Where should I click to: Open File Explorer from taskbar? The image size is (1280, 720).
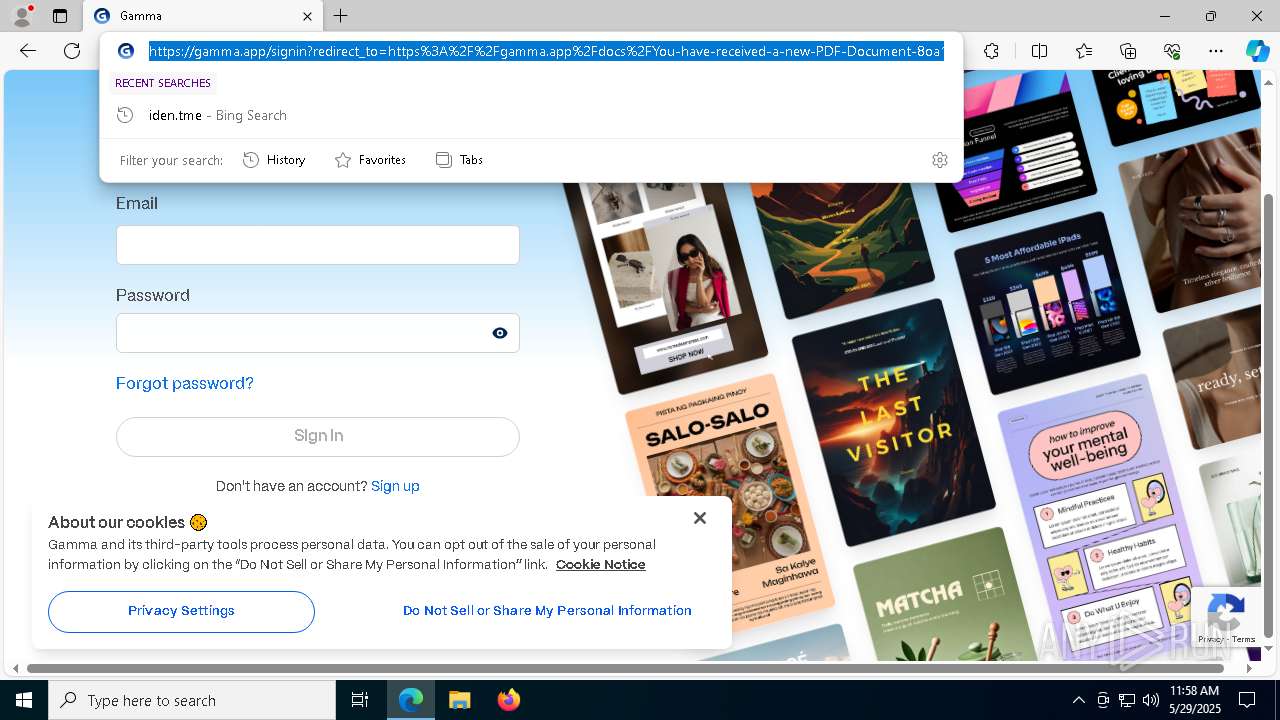[459, 700]
